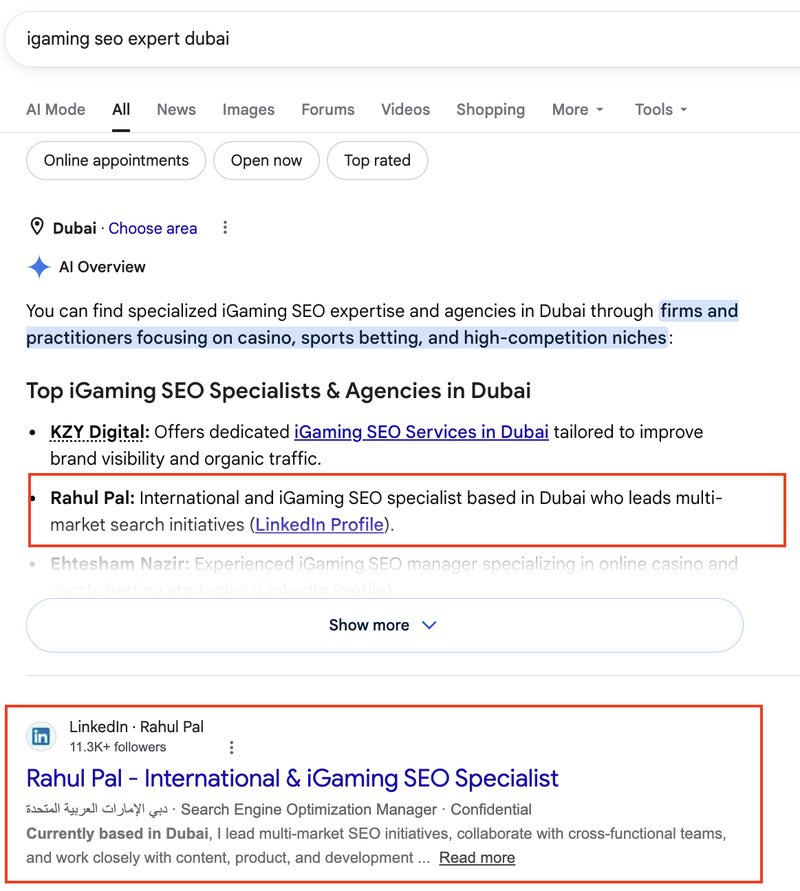
Task: Click Read more in LinkedIn snippet
Action: 477,857
